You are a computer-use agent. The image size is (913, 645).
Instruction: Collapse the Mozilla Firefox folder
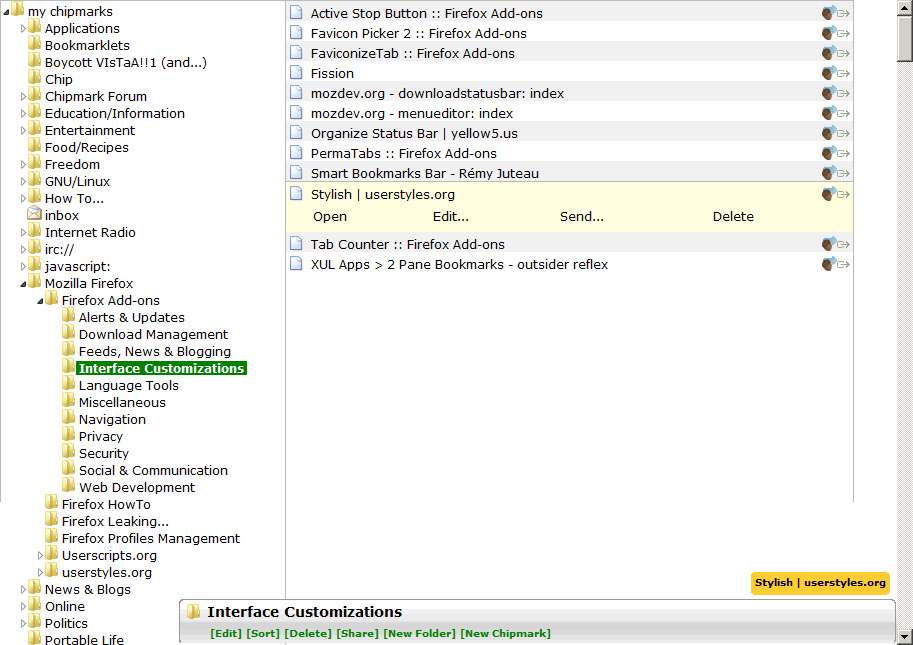tap(23, 284)
